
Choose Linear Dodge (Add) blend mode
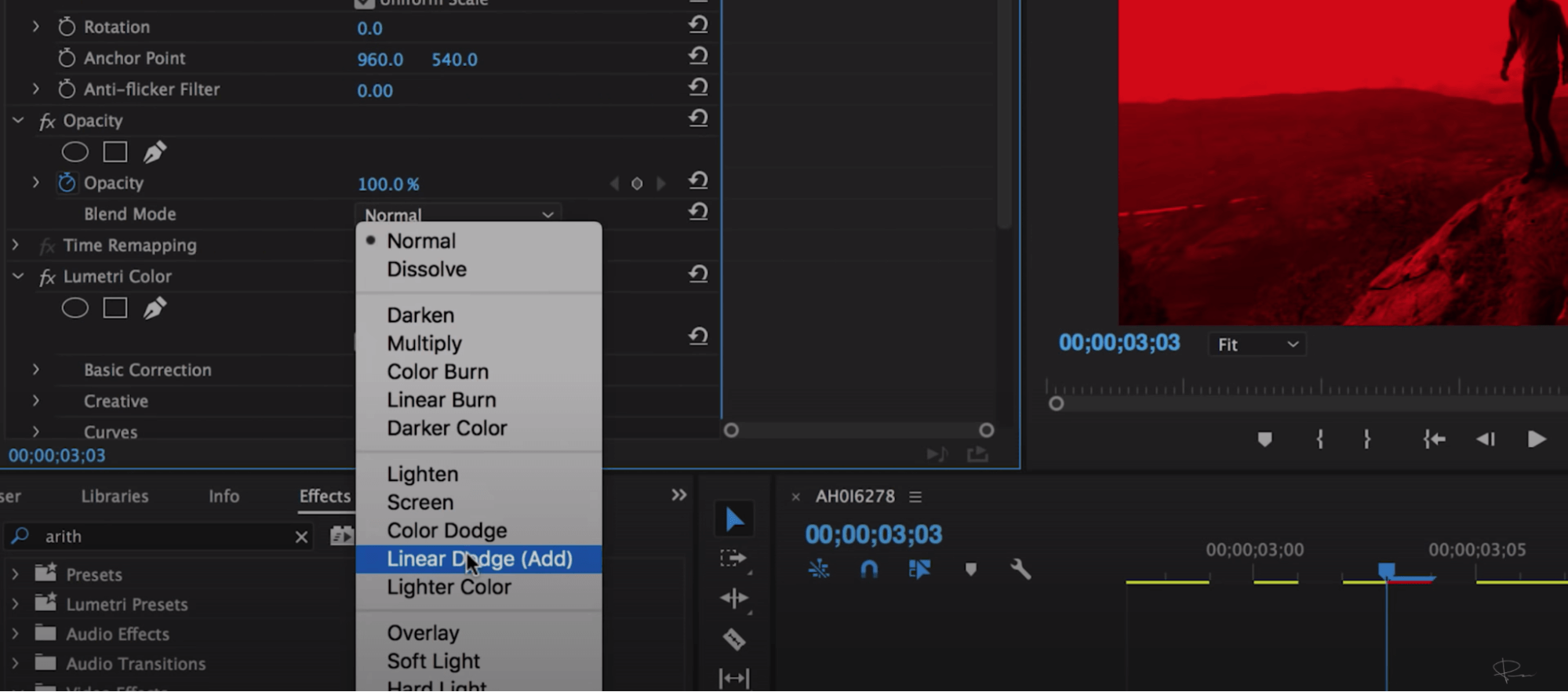coord(479,559)
